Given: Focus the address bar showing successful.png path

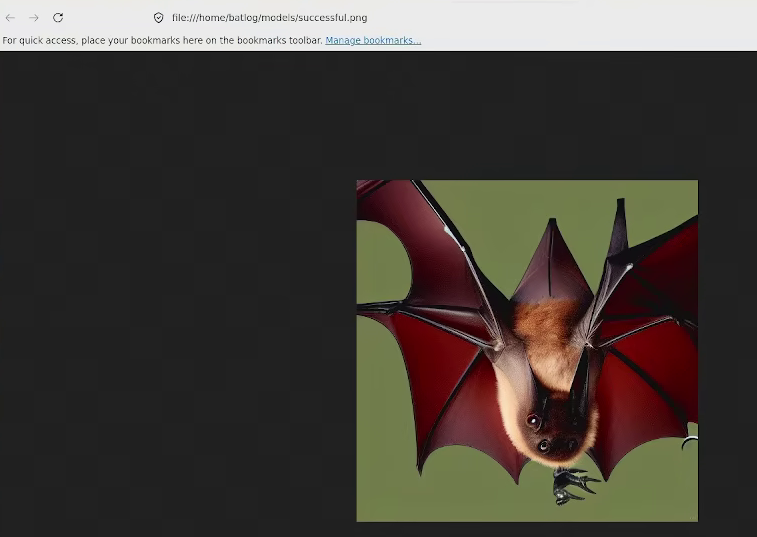Looking at the screenshot, I should pyautogui.click(x=269, y=18).
